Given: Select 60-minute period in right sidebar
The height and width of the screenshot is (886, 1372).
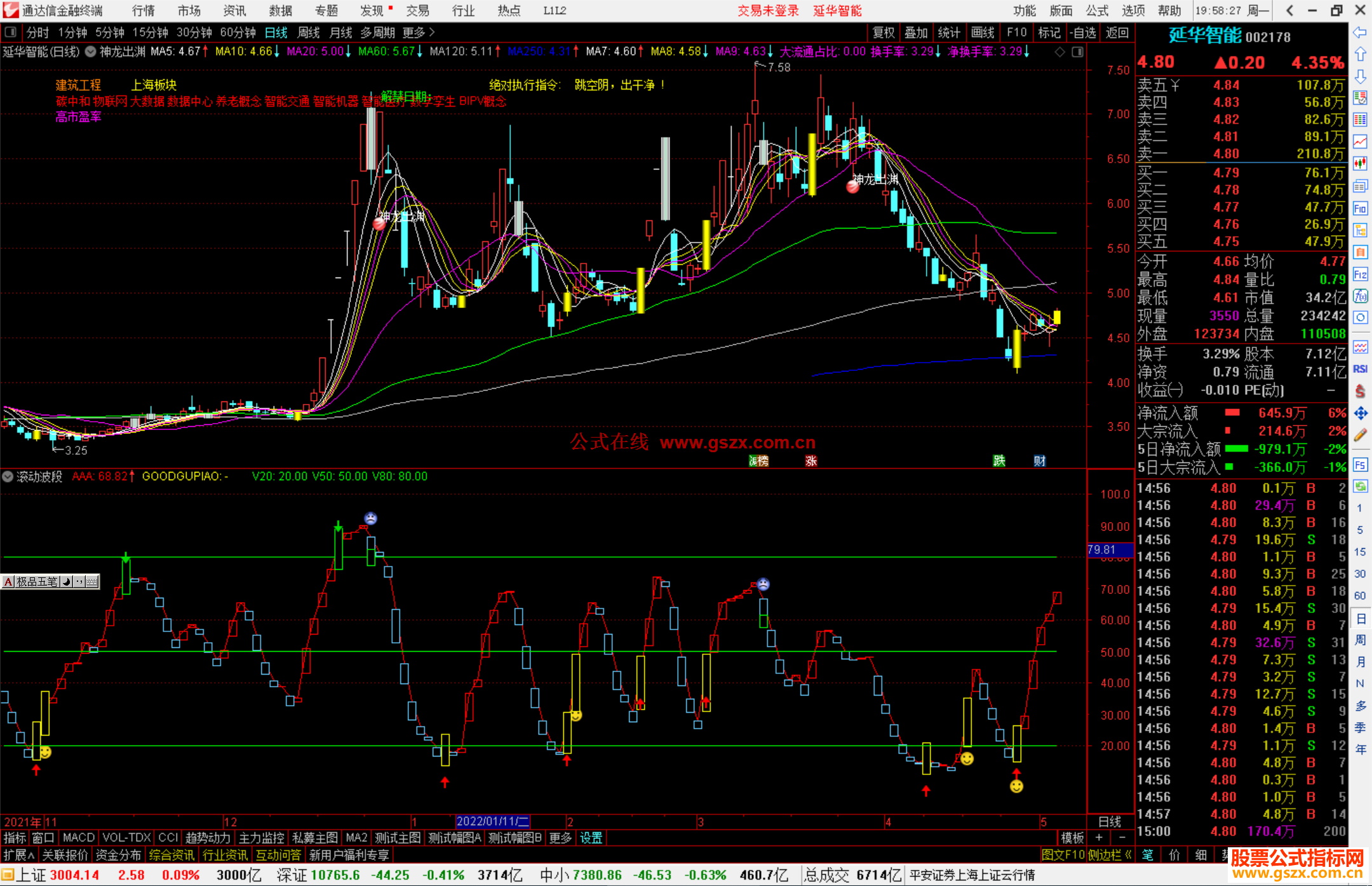Looking at the screenshot, I should 1360,596.
